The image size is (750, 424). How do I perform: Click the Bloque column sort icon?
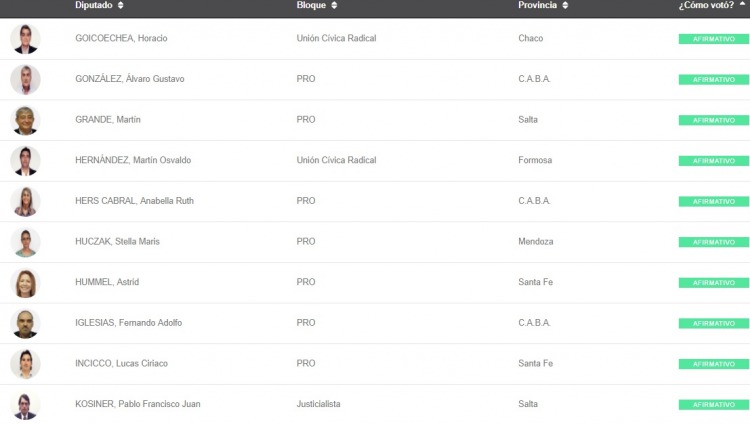point(334,6)
